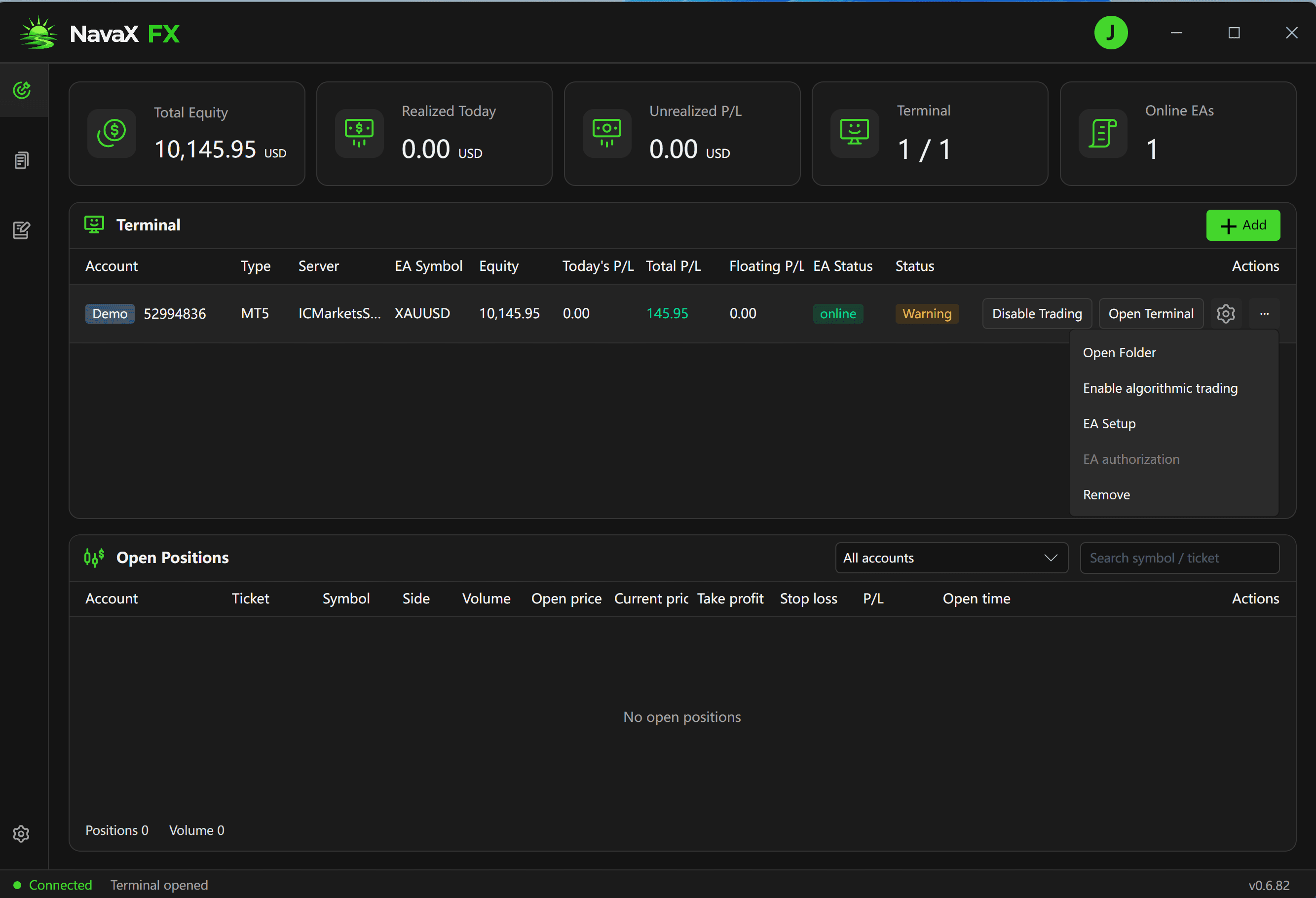The width and height of the screenshot is (1316, 898).
Task: Open app settings gear in sidebar
Action: (22, 833)
